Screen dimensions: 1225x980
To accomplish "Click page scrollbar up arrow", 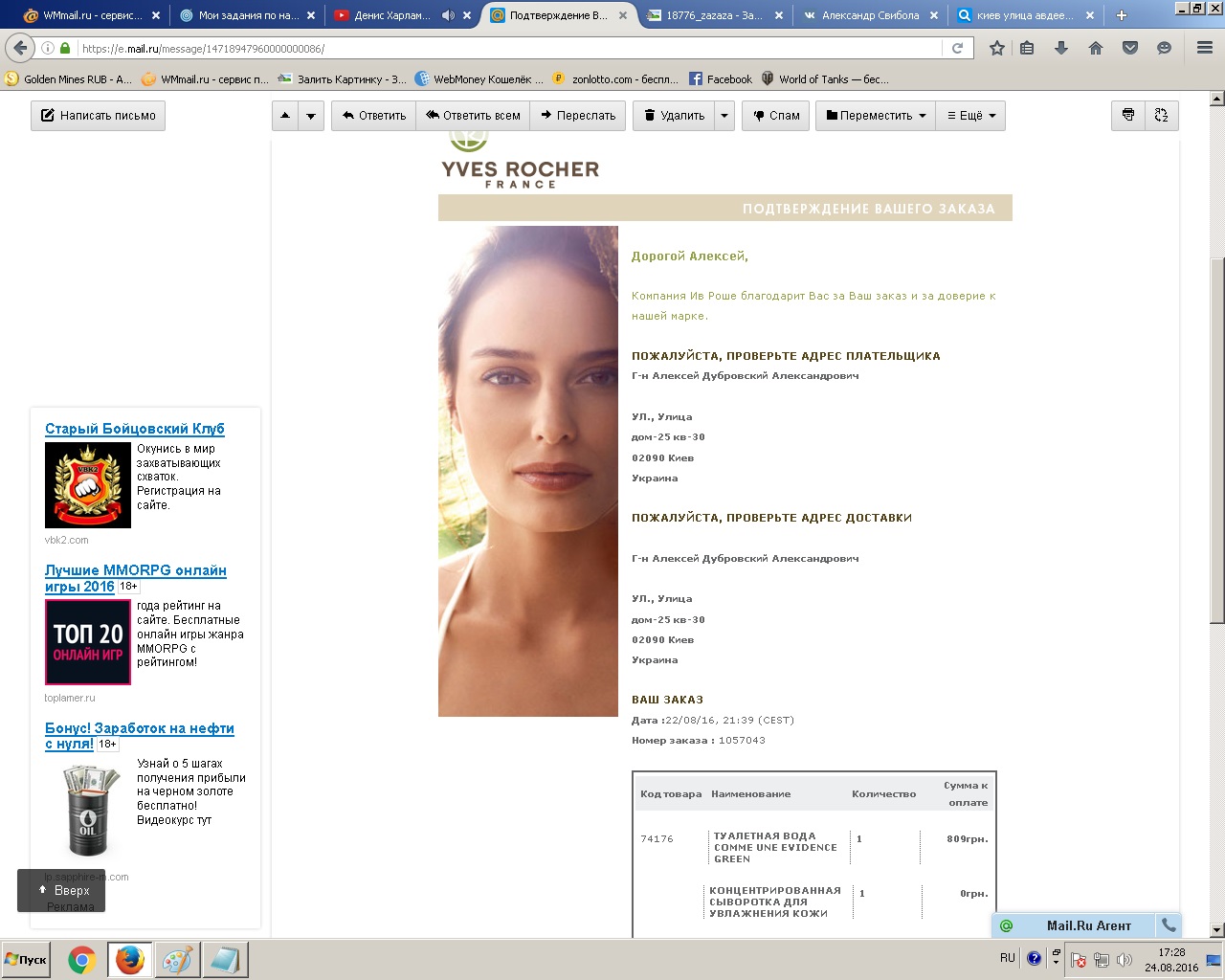I will (x=1217, y=99).
